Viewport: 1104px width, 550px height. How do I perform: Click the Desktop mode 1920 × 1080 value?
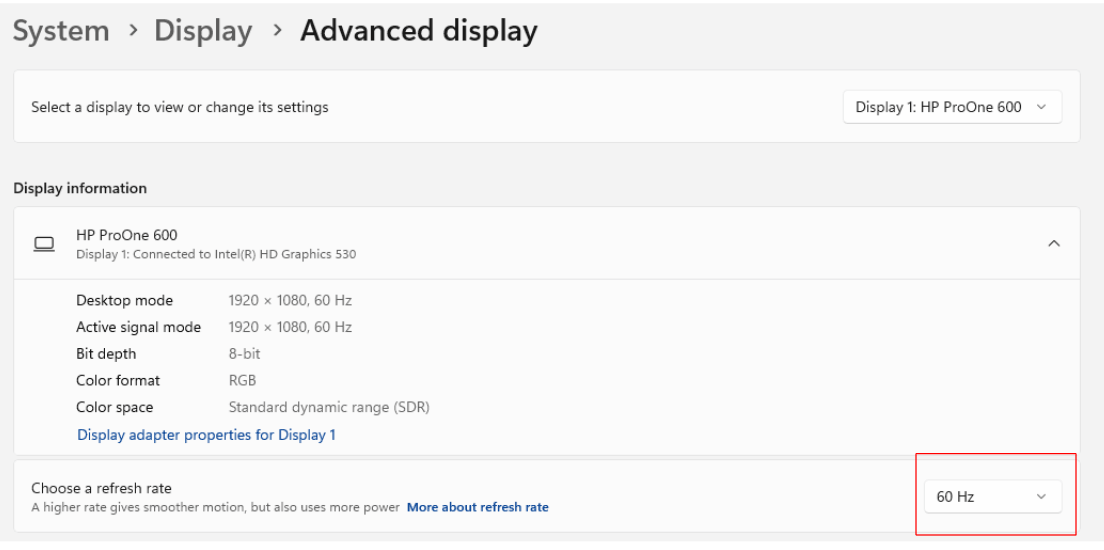tap(290, 300)
